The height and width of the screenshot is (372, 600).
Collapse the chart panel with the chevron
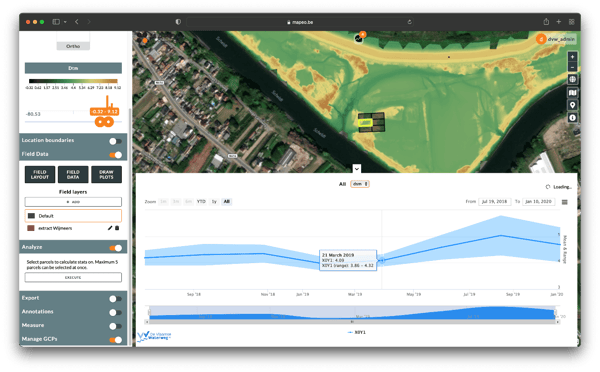[357, 168]
